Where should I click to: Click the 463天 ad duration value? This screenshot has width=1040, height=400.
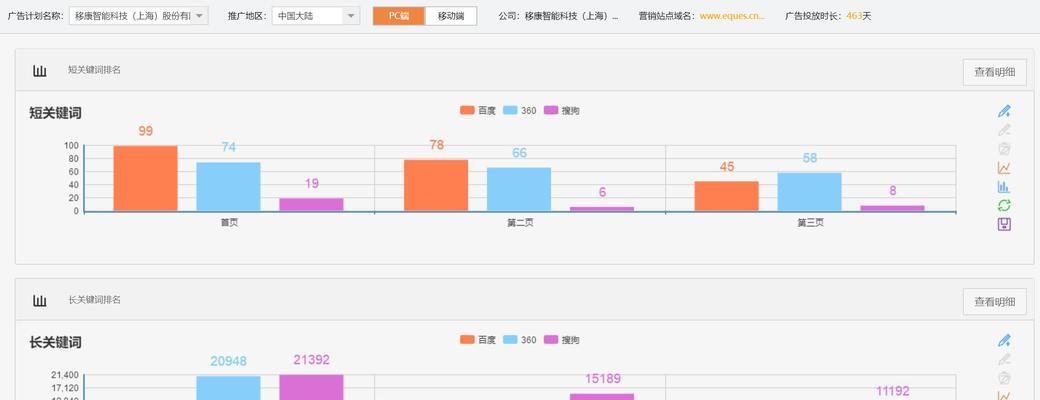coord(858,16)
